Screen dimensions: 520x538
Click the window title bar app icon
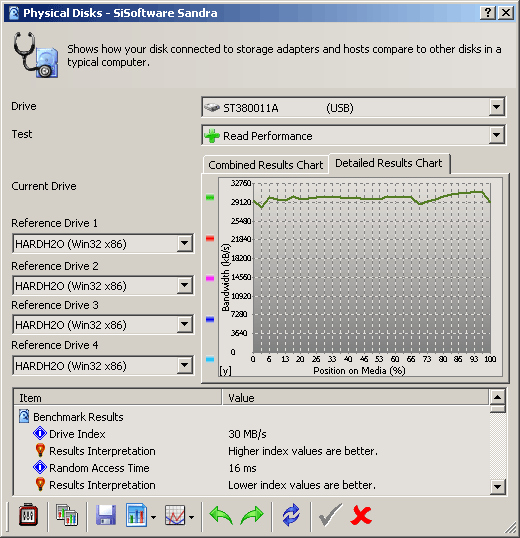tap(14, 13)
